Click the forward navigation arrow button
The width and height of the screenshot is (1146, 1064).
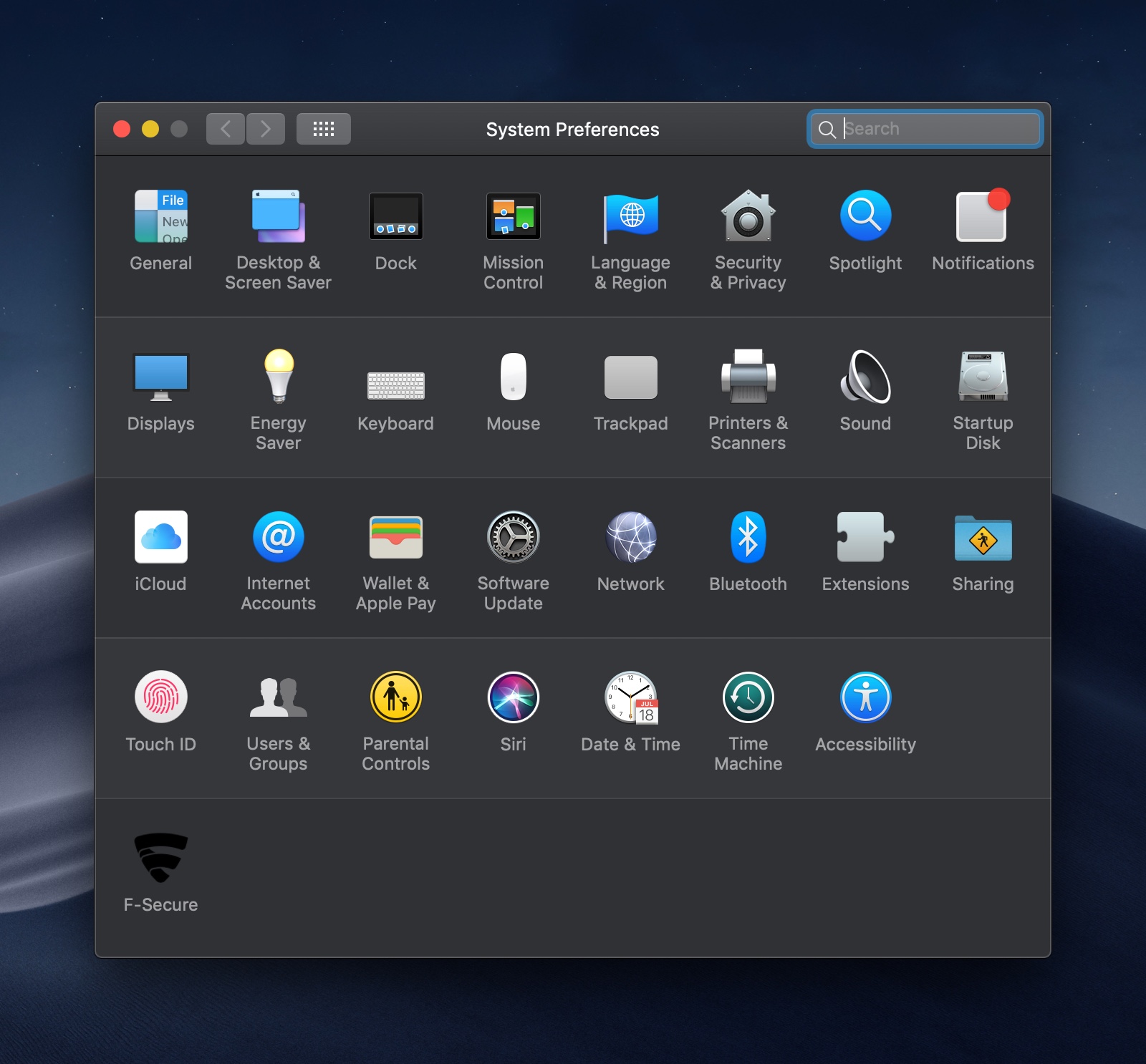266,129
